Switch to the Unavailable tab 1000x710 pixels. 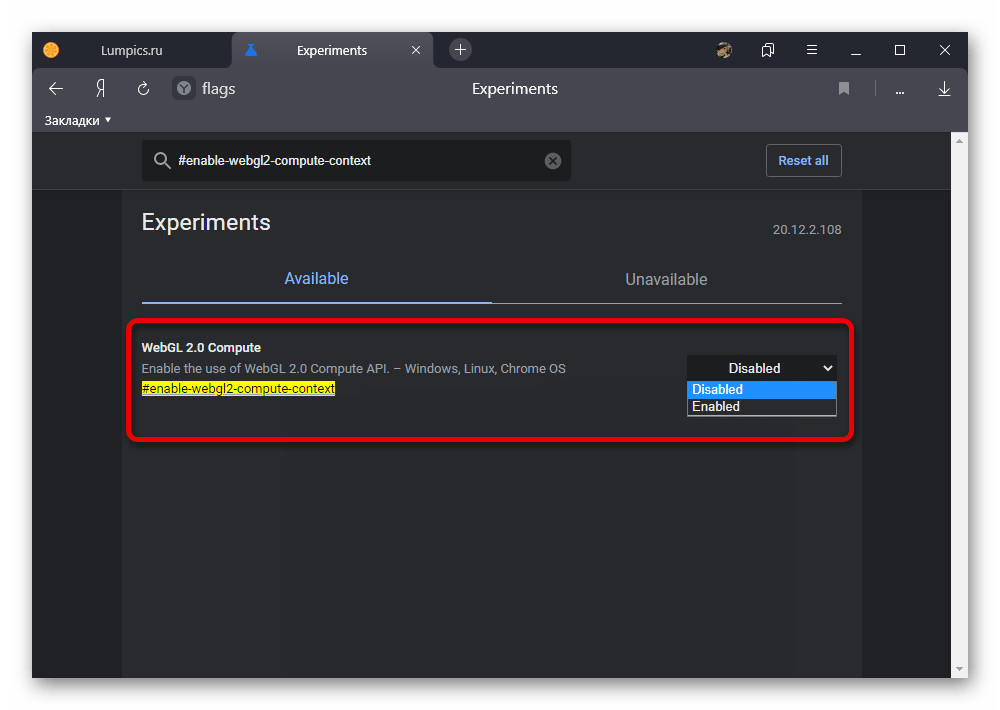[x=666, y=280]
